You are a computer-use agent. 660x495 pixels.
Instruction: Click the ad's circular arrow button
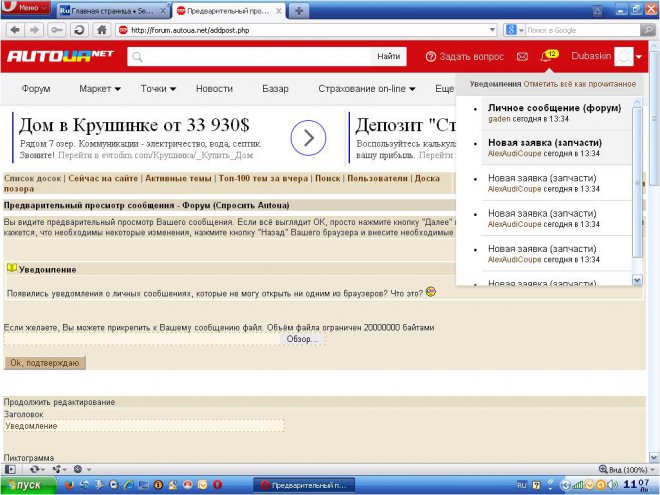point(309,136)
